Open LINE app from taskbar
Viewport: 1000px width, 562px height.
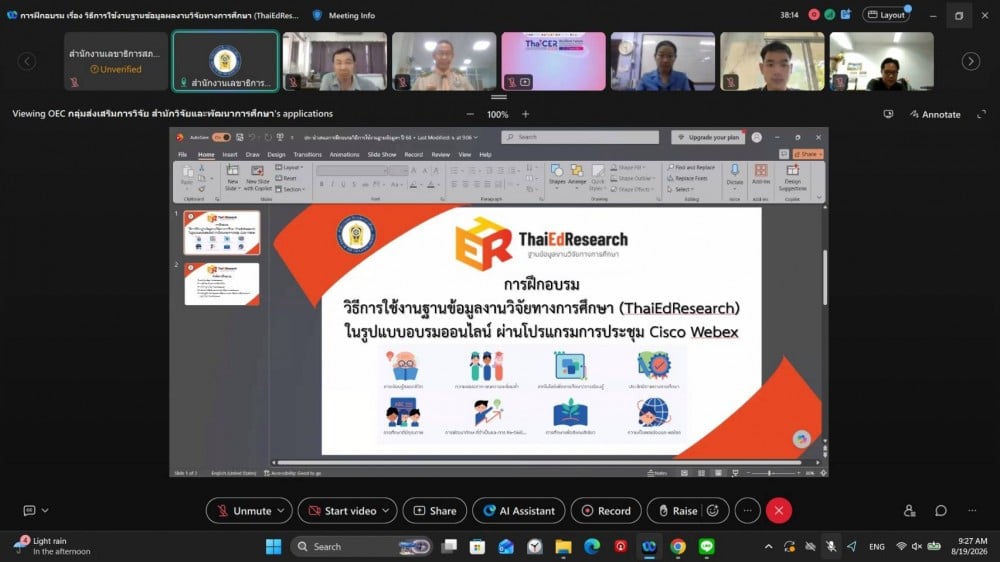(707, 547)
